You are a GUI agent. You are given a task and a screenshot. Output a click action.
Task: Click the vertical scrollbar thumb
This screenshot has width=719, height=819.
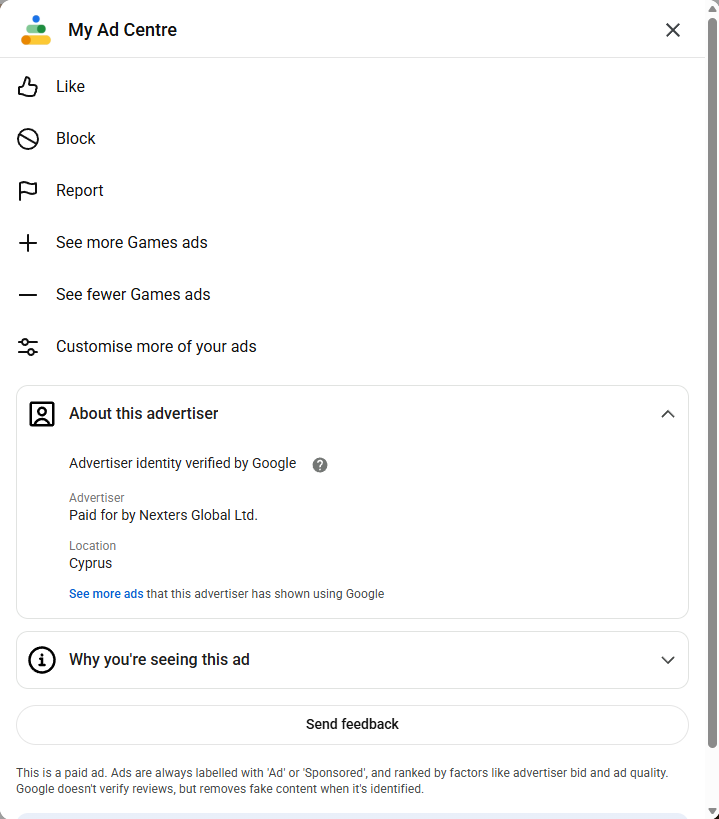(712, 383)
